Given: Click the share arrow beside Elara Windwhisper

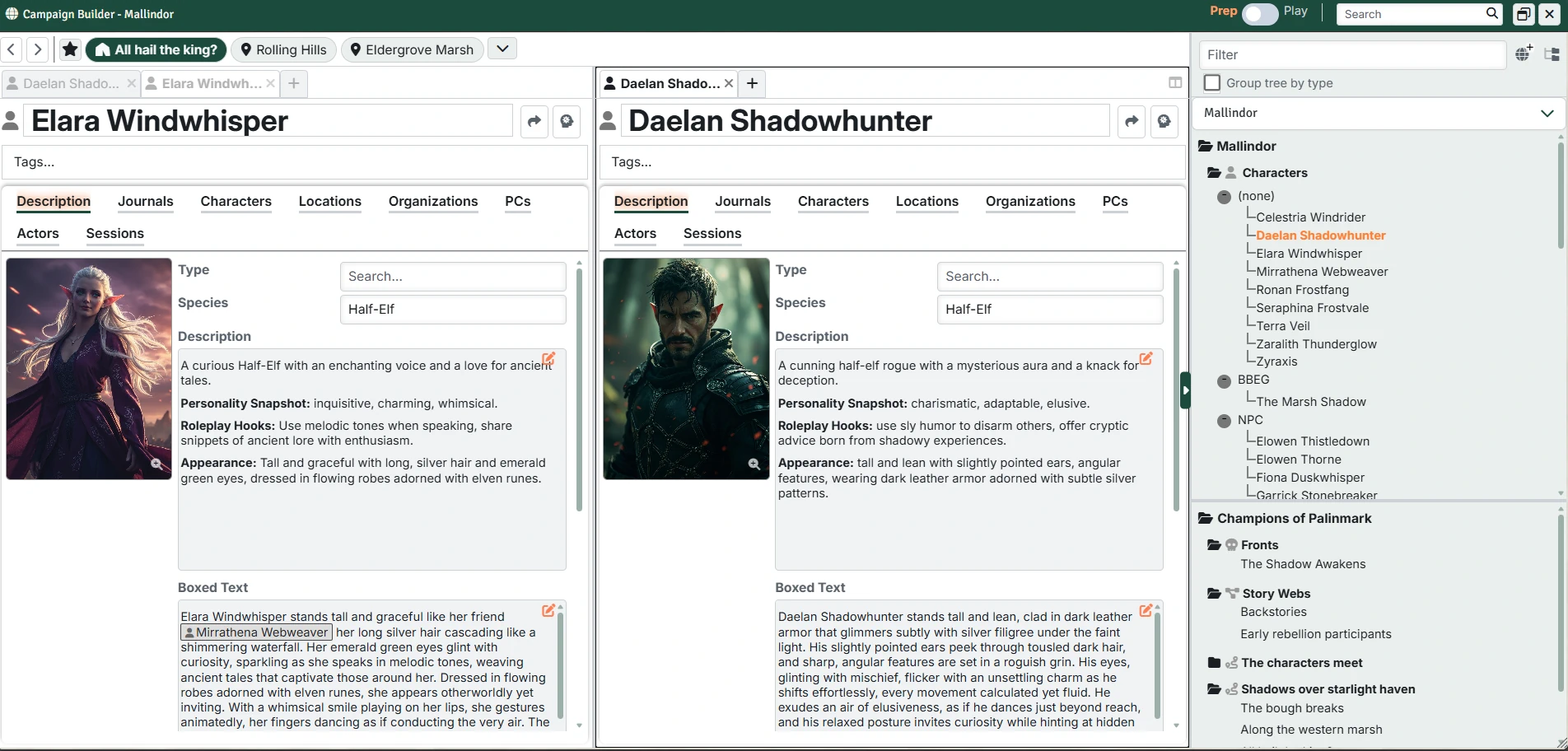Looking at the screenshot, I should pyautogui.click(x=534, y=121).
